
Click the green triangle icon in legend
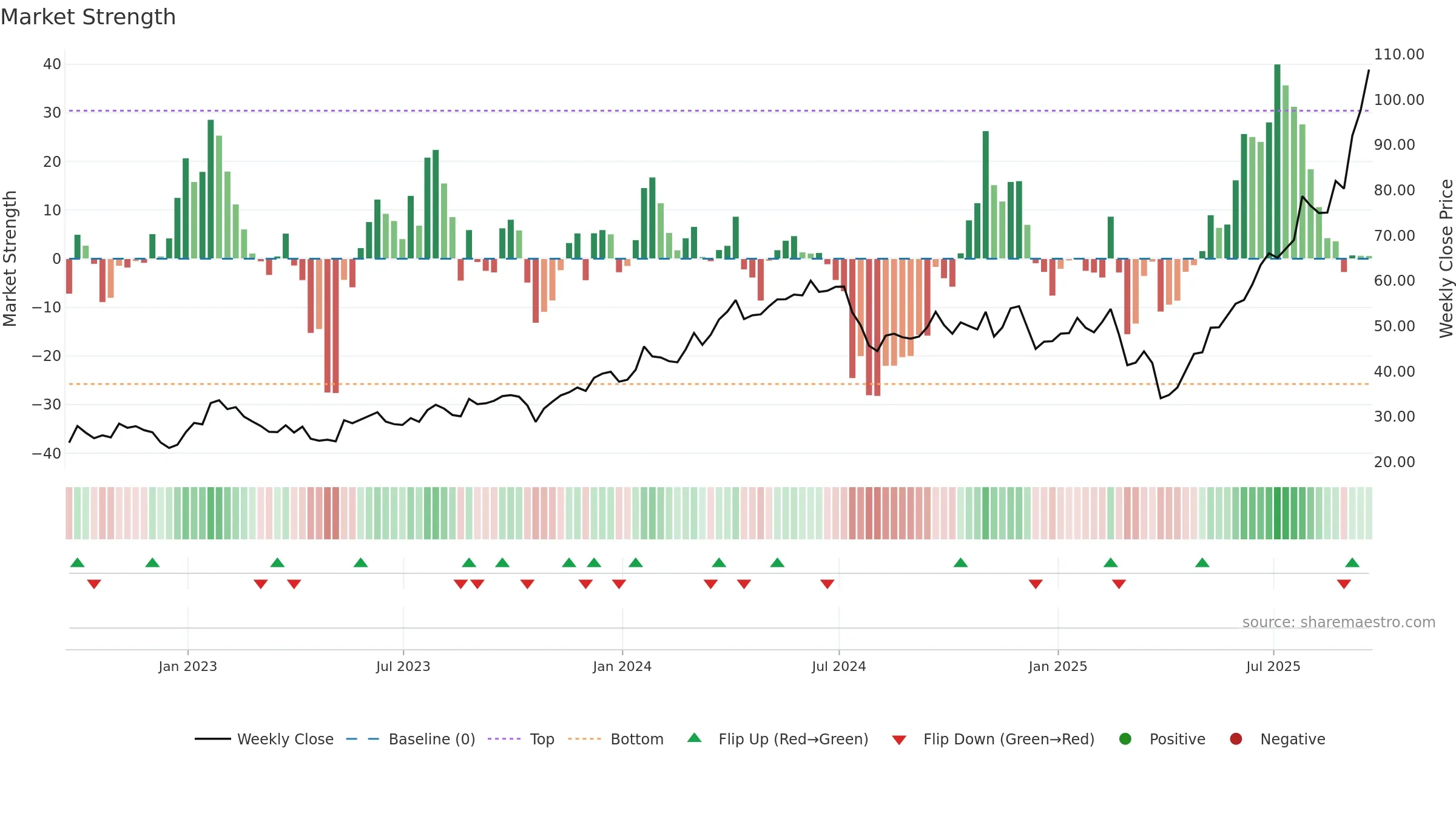pos(695,738)
